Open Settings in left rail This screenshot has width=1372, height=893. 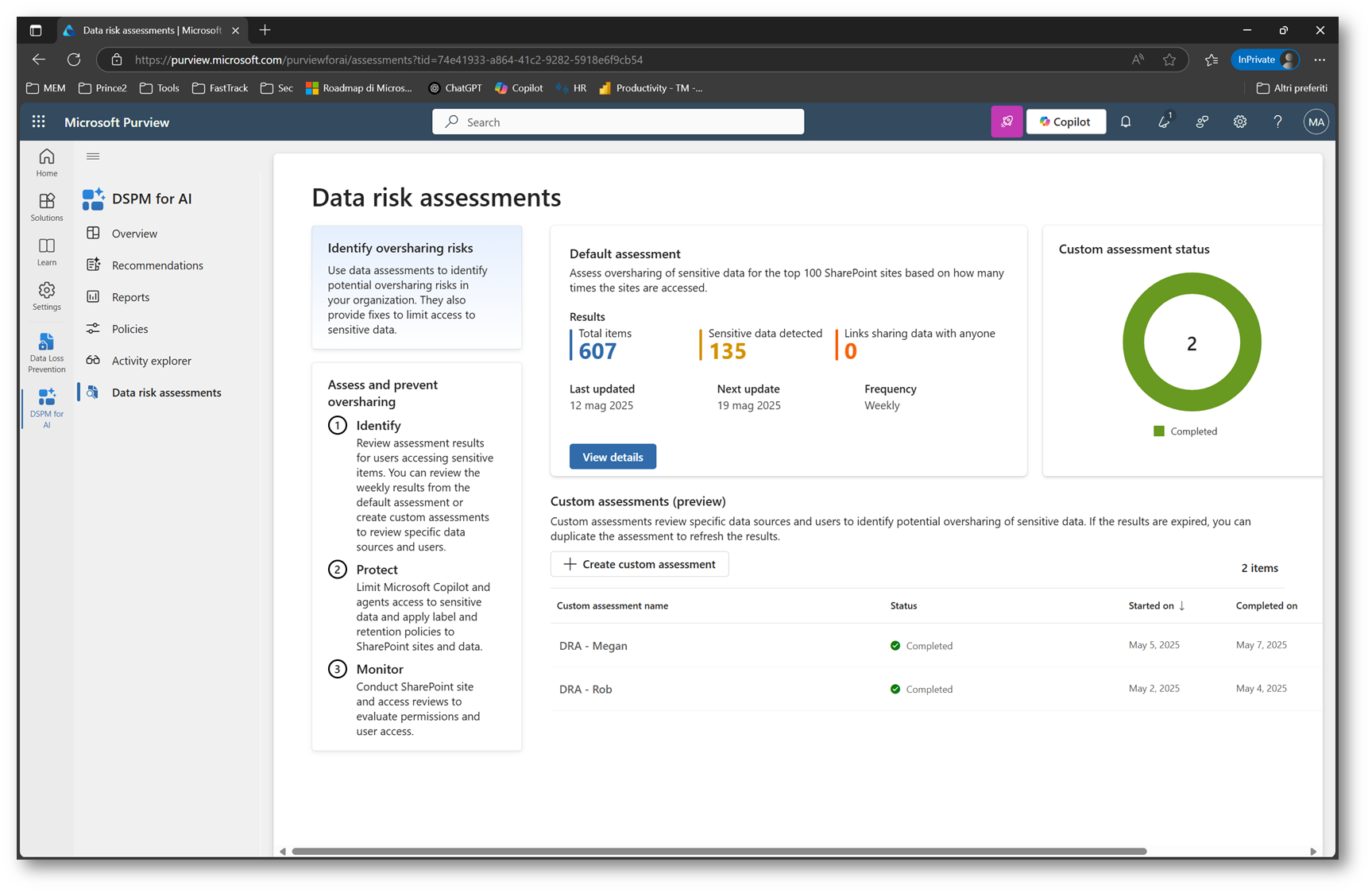(x=47, y=296)
